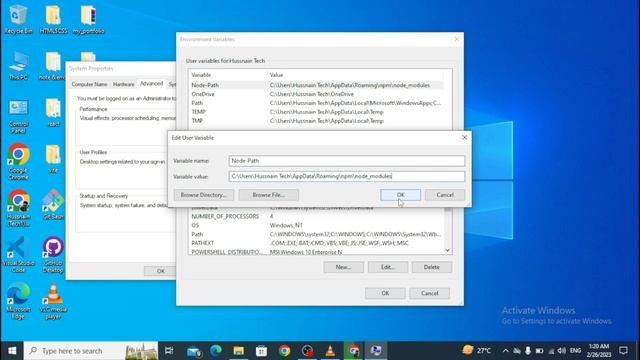Click Browse File button
Screen dimensions: 640x360
pos(269,195)
